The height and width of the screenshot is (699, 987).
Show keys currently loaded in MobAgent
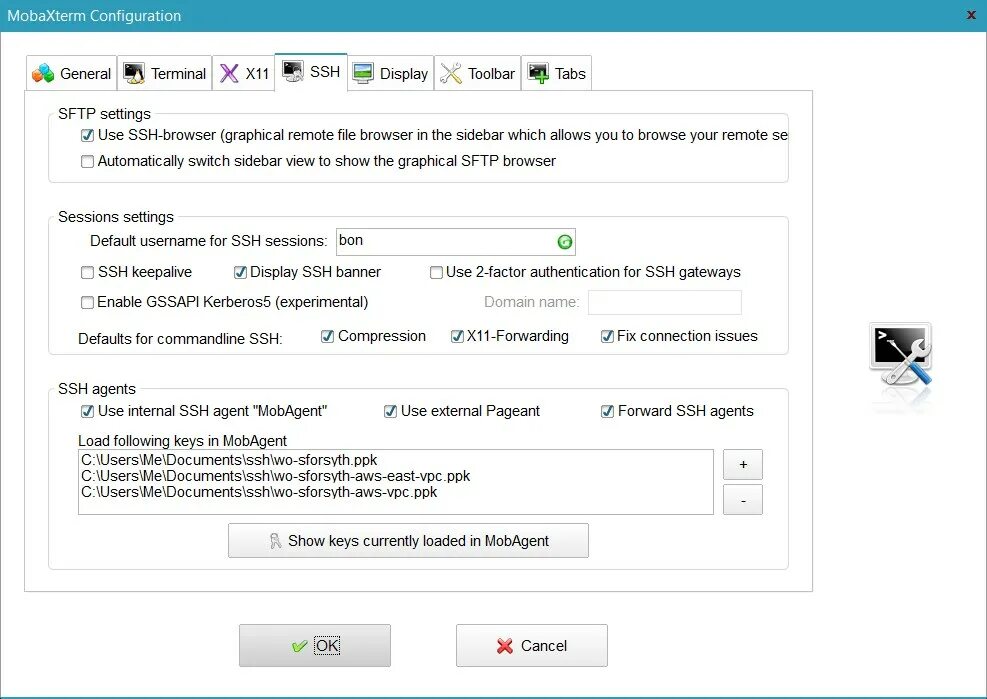[409, 541]
